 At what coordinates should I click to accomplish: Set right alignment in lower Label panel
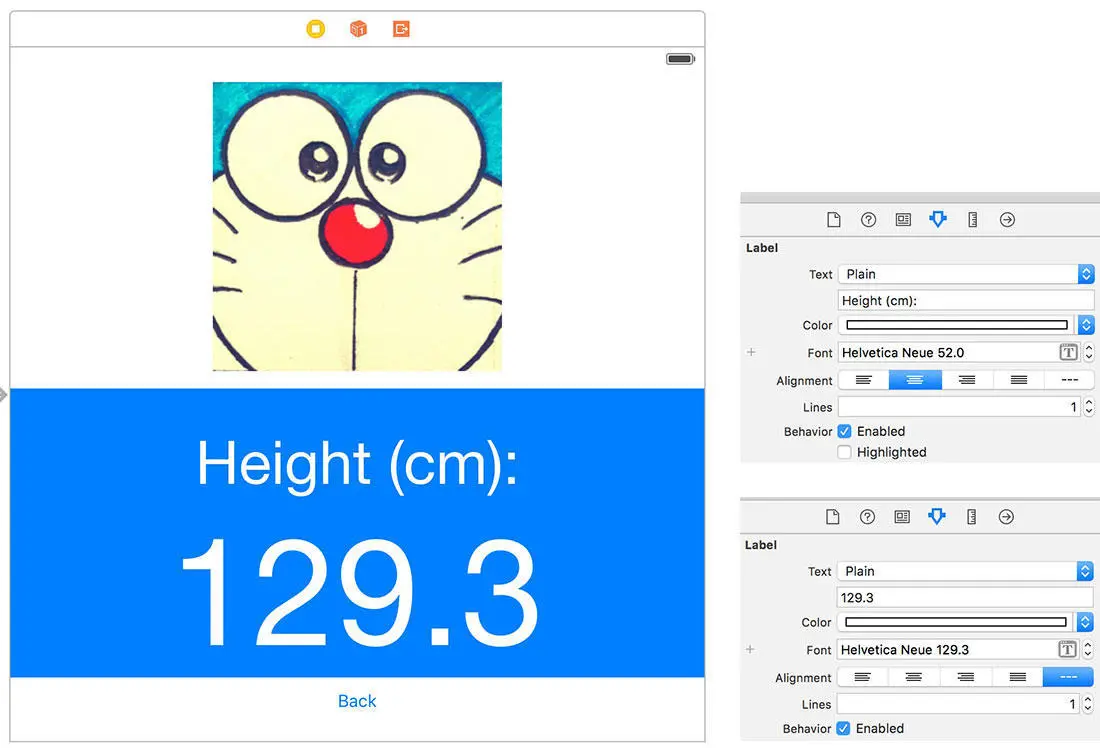(965, 677)
